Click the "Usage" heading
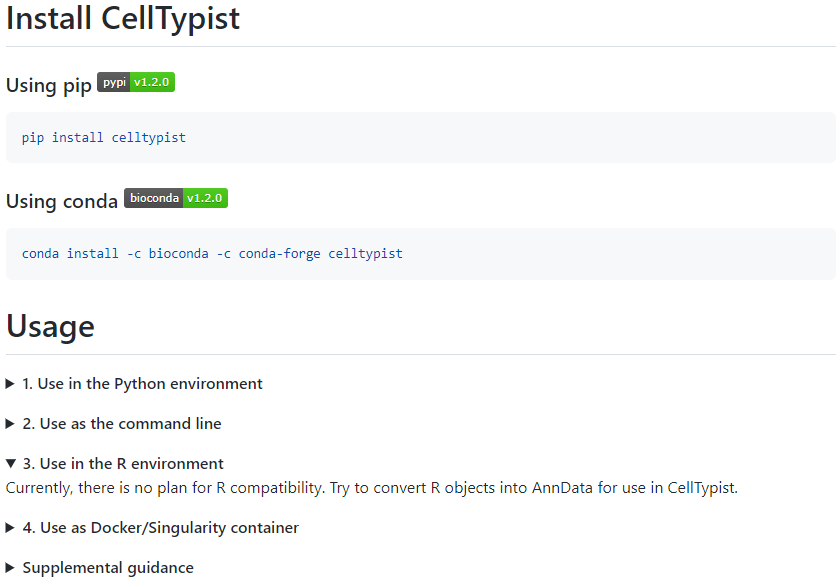The height and width of the screenshot is (587, 840). pyautogui.click(x=50, y=325)
